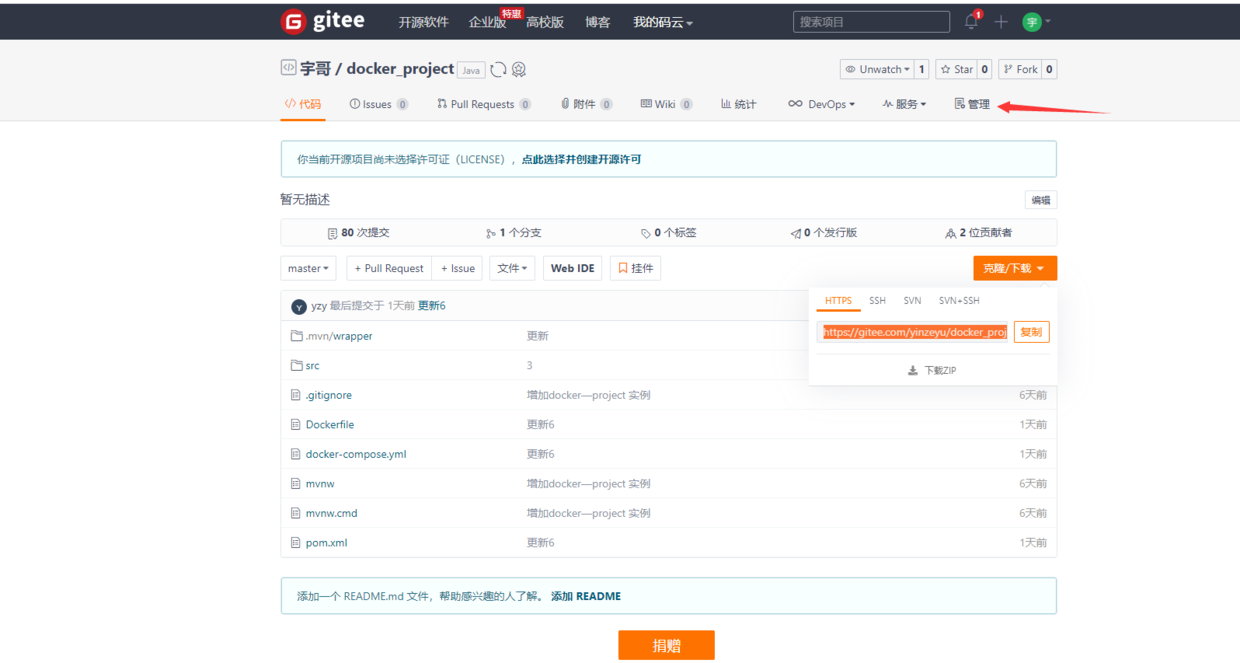Click the sync refresh icon next to Java
The image size is (1240, 663).
click(x=498, y=69)
